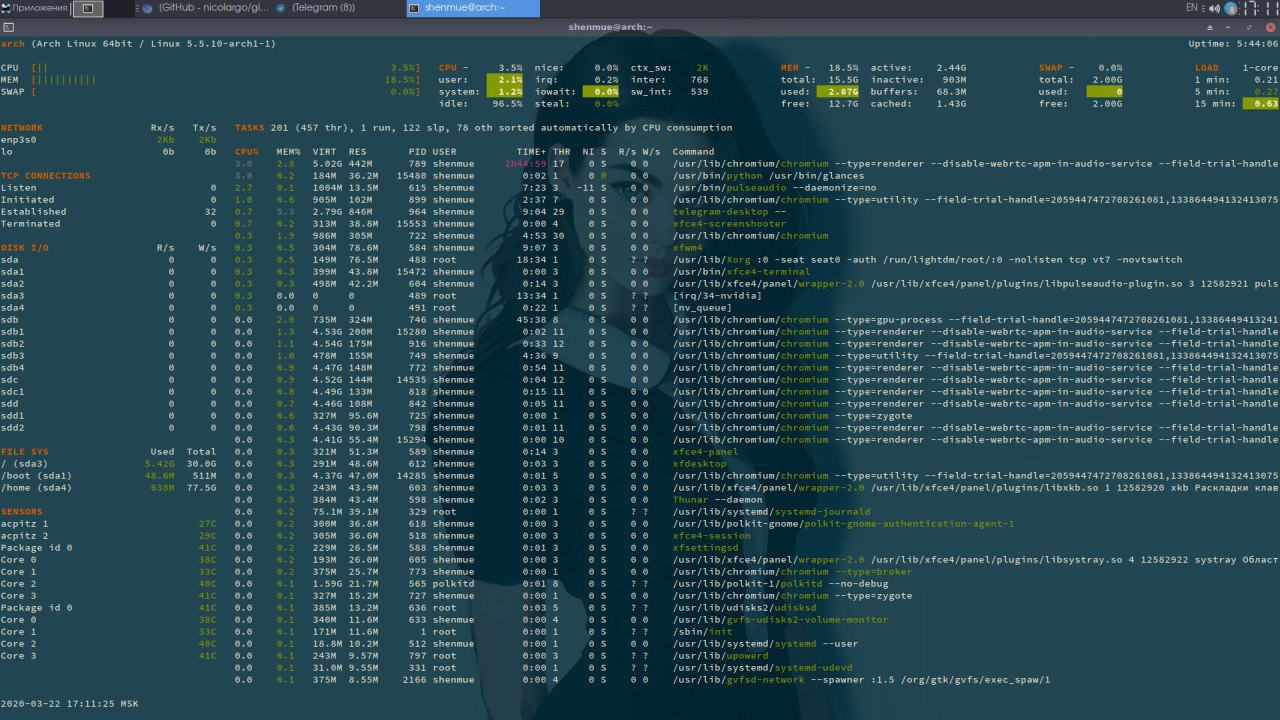Click the MEM usage bar

tap(210, 80)
